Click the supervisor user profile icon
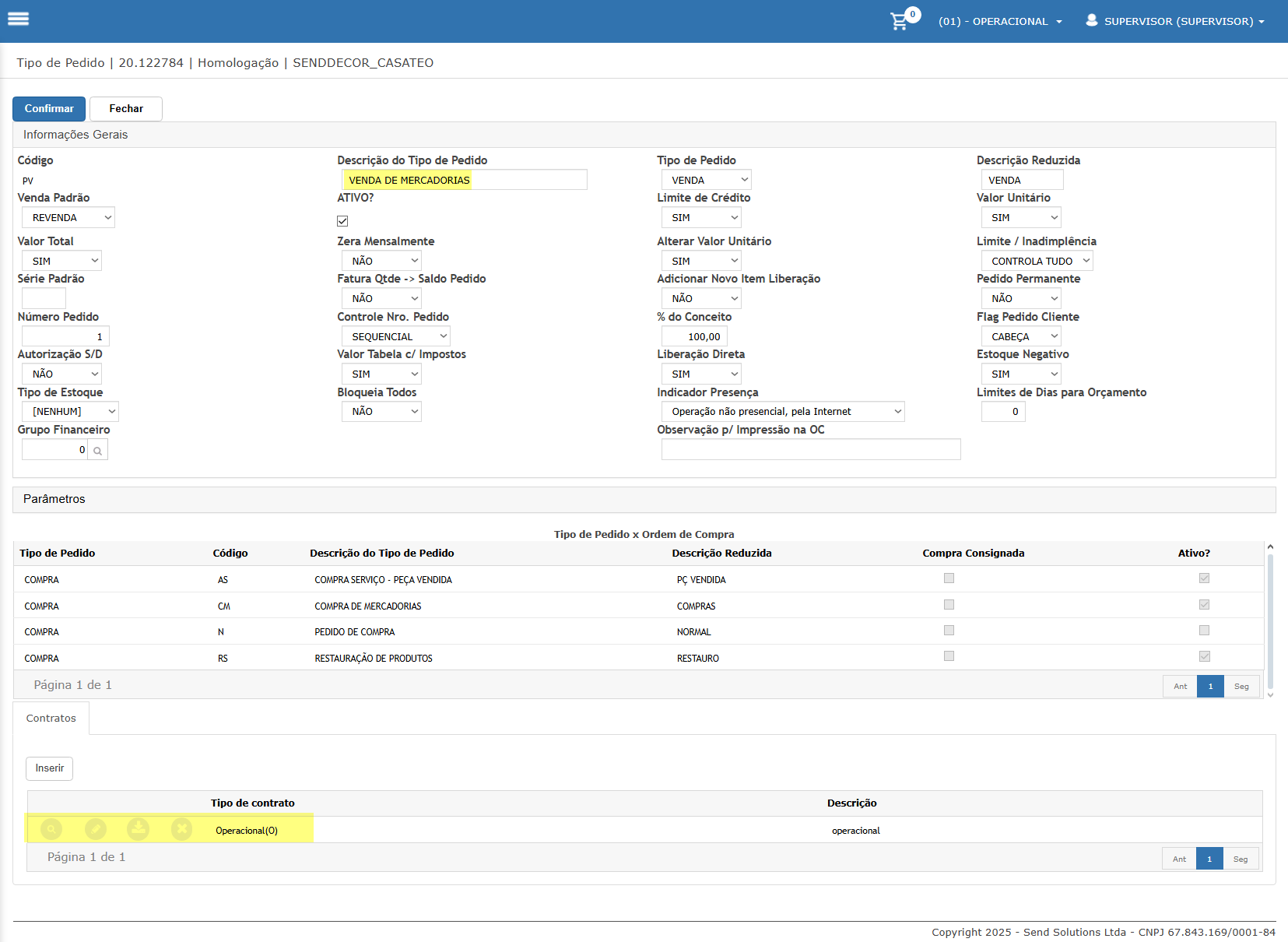 1092,20
